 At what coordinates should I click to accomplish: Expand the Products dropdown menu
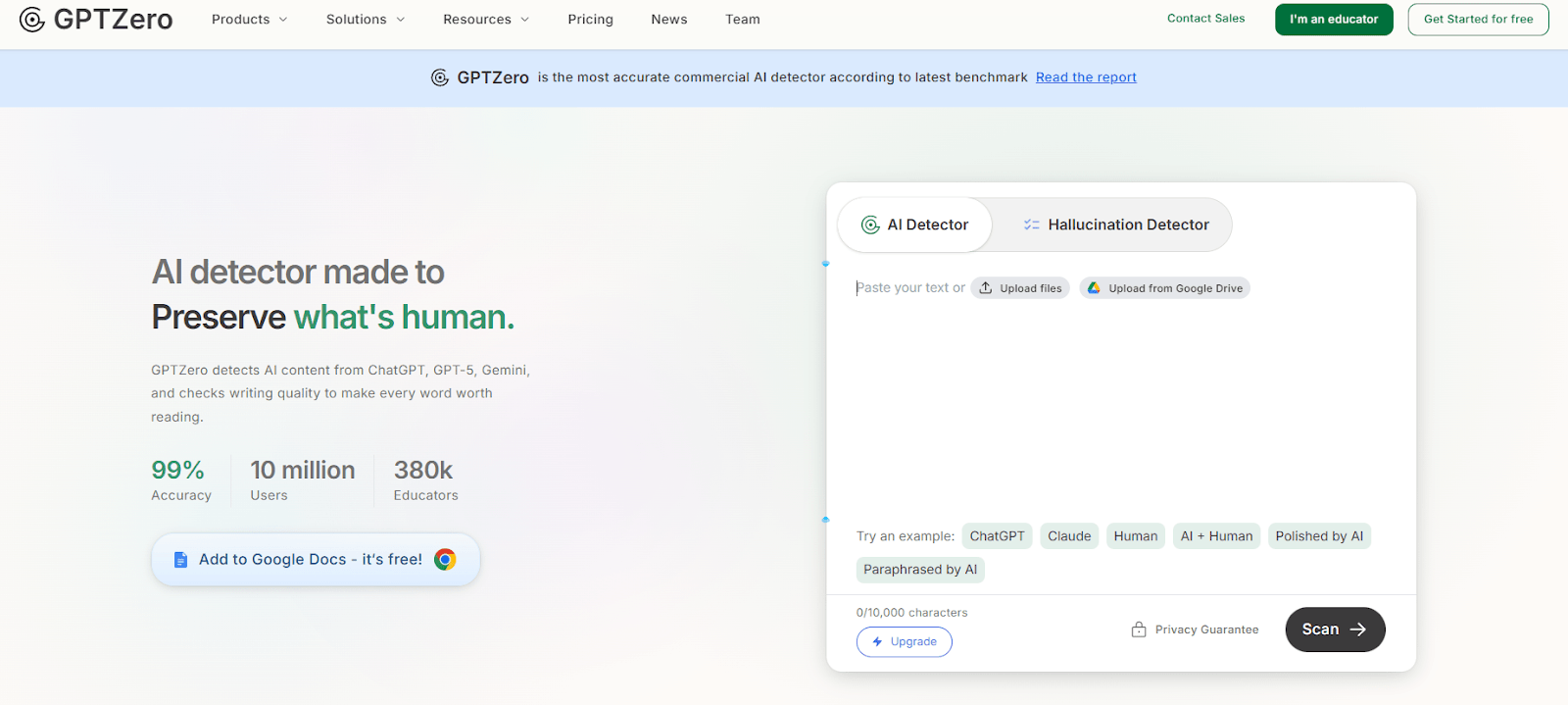tap(250, 20)
